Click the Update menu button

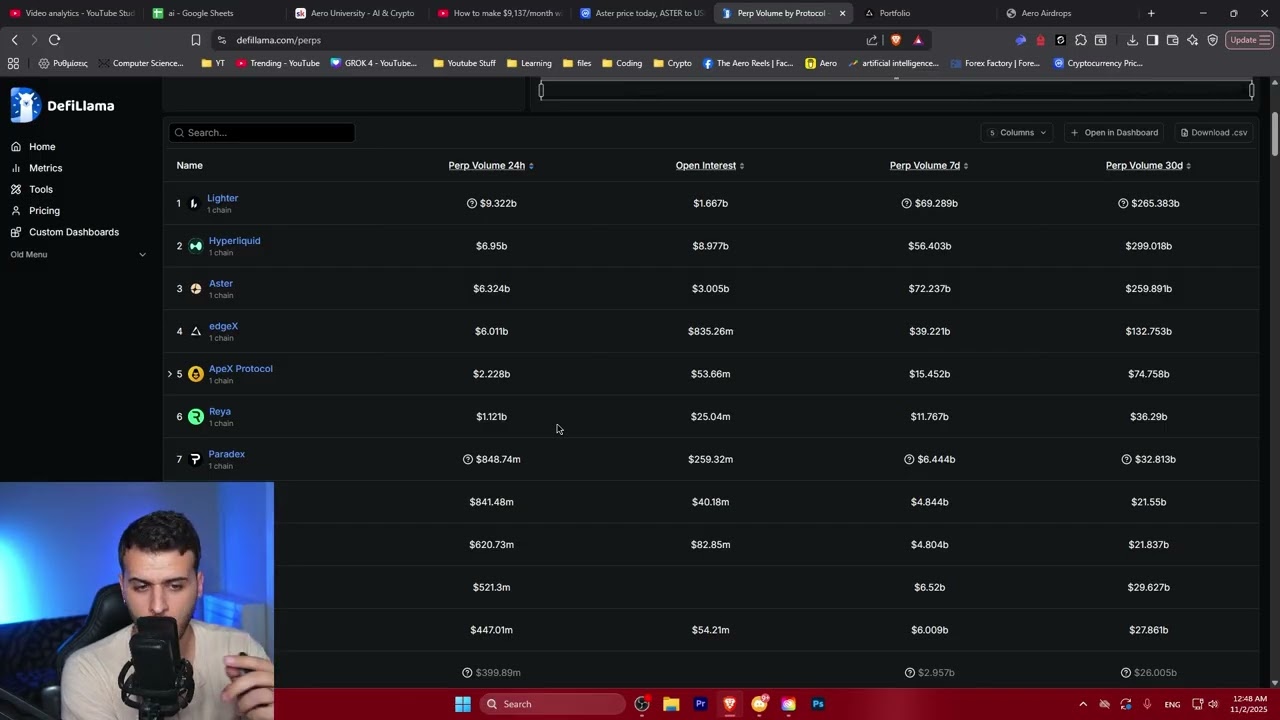(x=1249, y=40)
